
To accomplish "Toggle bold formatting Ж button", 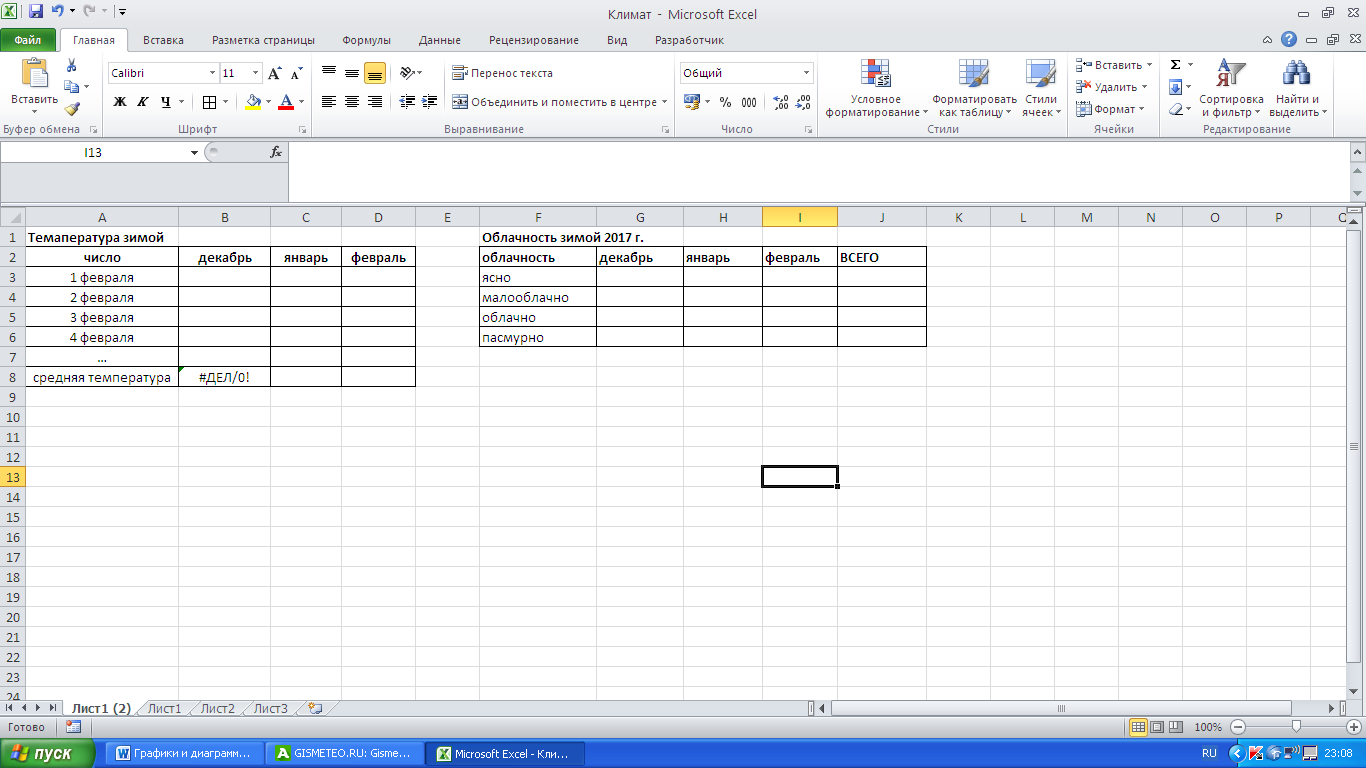I will (x=120, y=102).
